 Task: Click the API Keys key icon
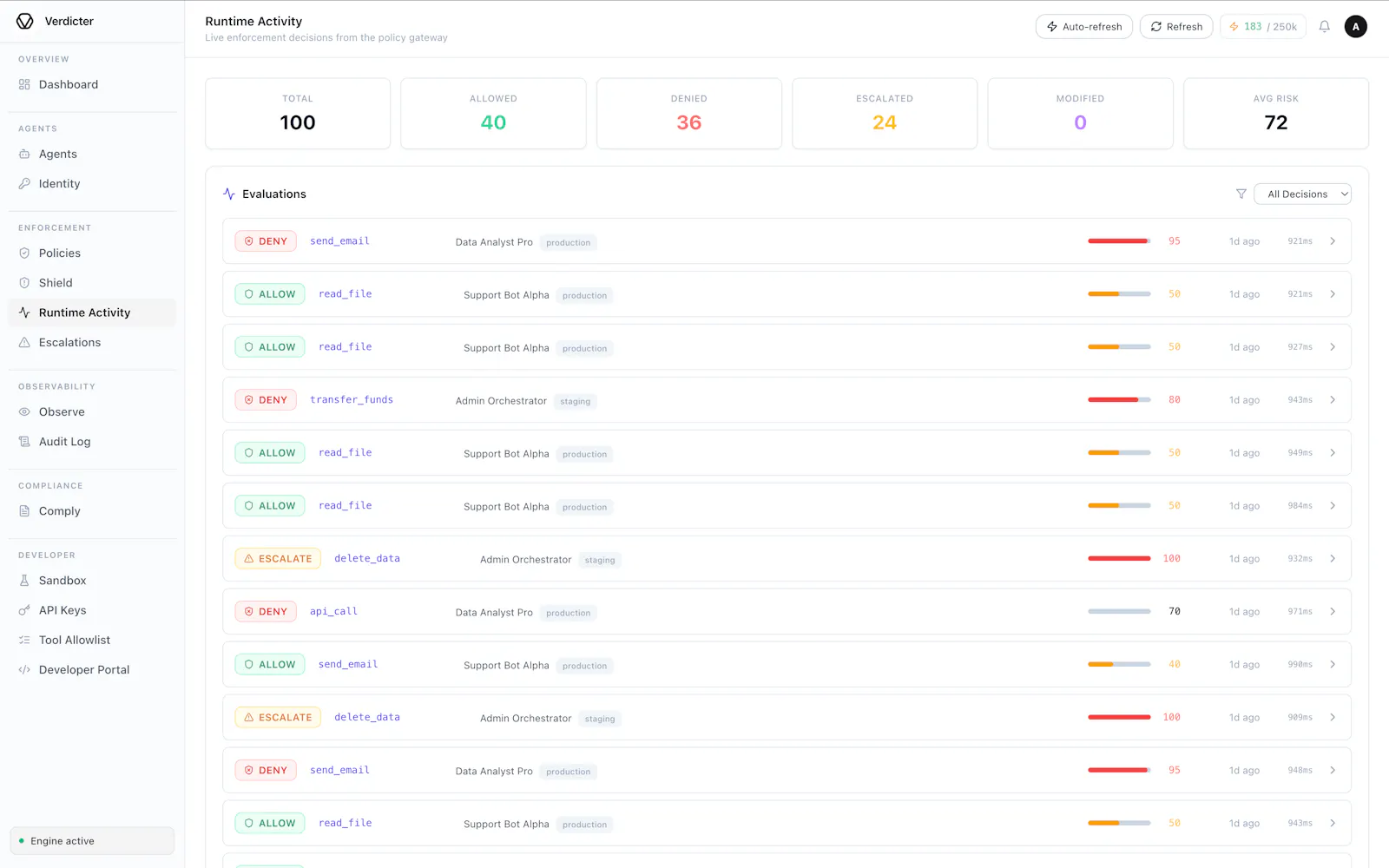pyautogui.click(x=24, y=610)
